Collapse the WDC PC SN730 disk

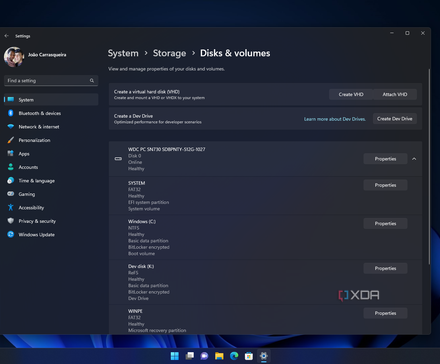click(x=414, y=159)
